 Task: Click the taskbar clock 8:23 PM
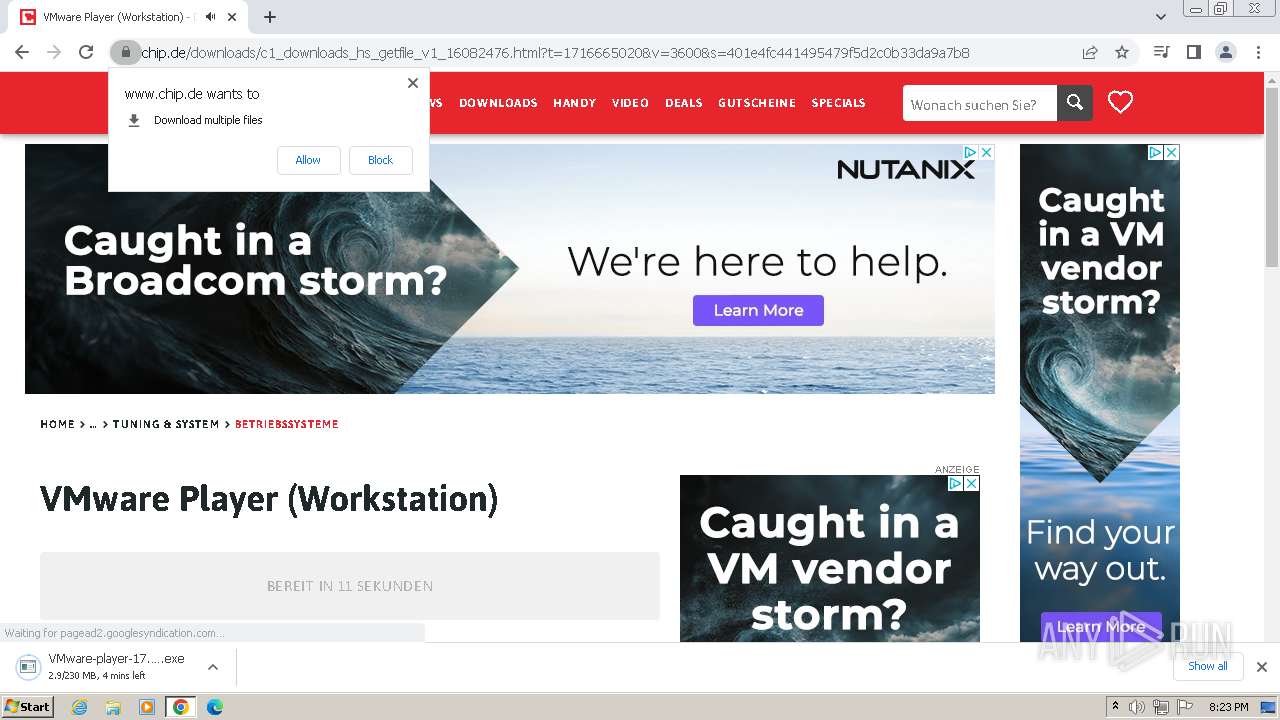[x=1228, y=707]
